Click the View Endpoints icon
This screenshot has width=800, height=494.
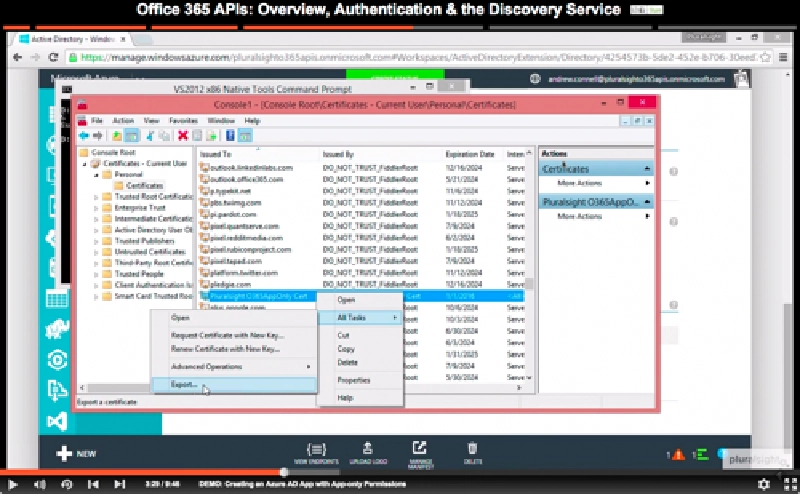point(316,451)
